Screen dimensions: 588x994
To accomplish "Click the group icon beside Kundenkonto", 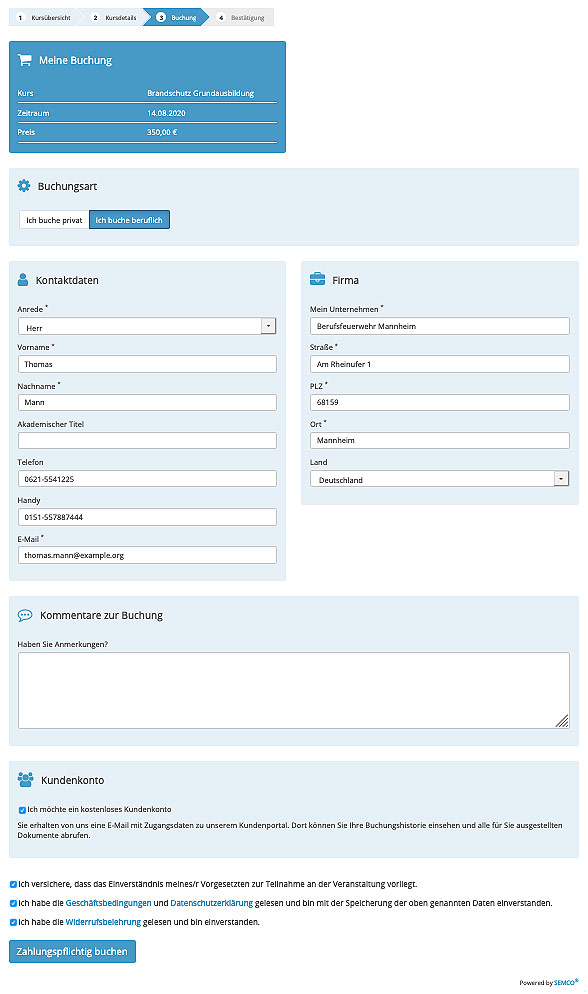I will tap(25, 780).
